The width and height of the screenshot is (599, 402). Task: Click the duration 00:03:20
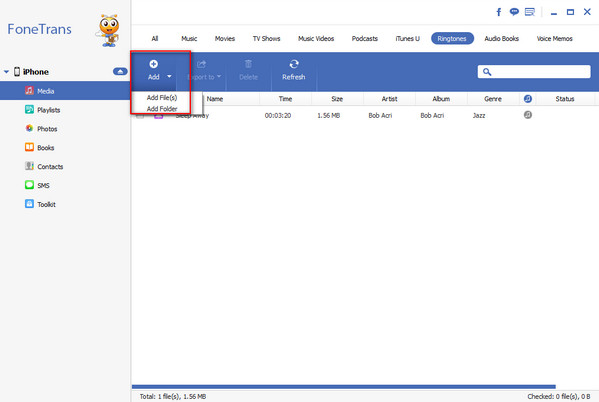278,115
